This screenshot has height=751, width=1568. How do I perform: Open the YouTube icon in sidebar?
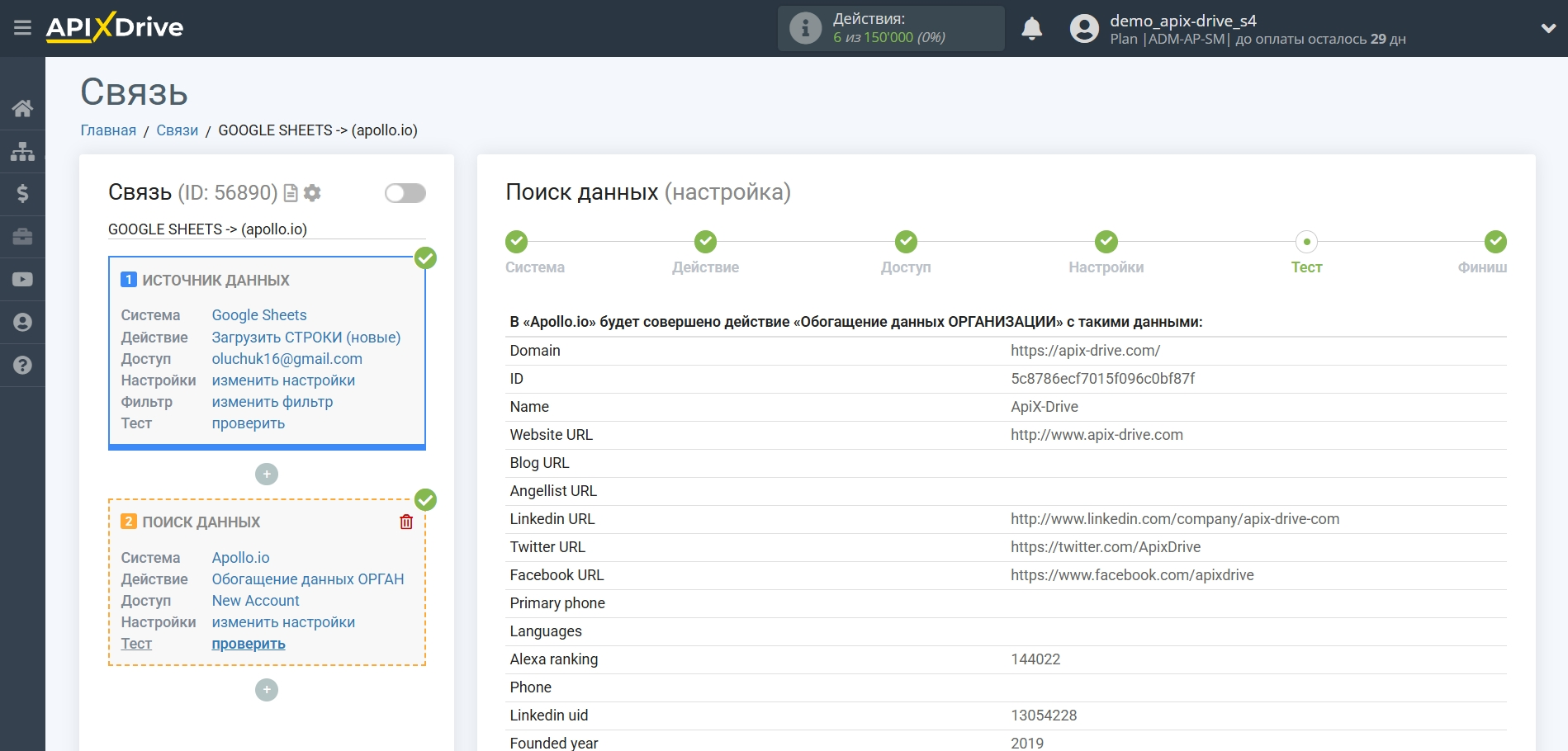[x=21, y=280]
